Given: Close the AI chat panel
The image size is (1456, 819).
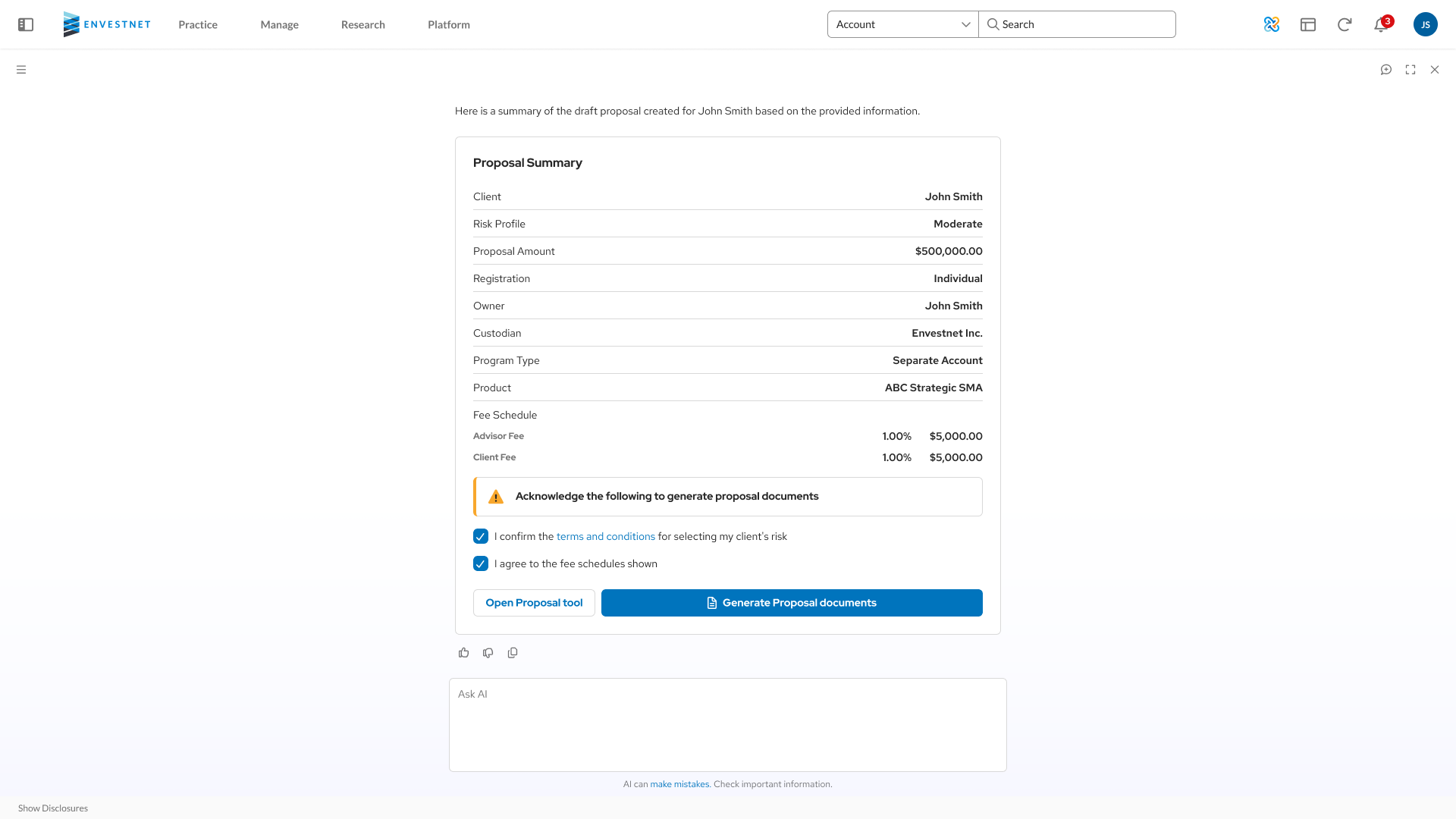Looking at the screenshot, I should coord(1435,70).
